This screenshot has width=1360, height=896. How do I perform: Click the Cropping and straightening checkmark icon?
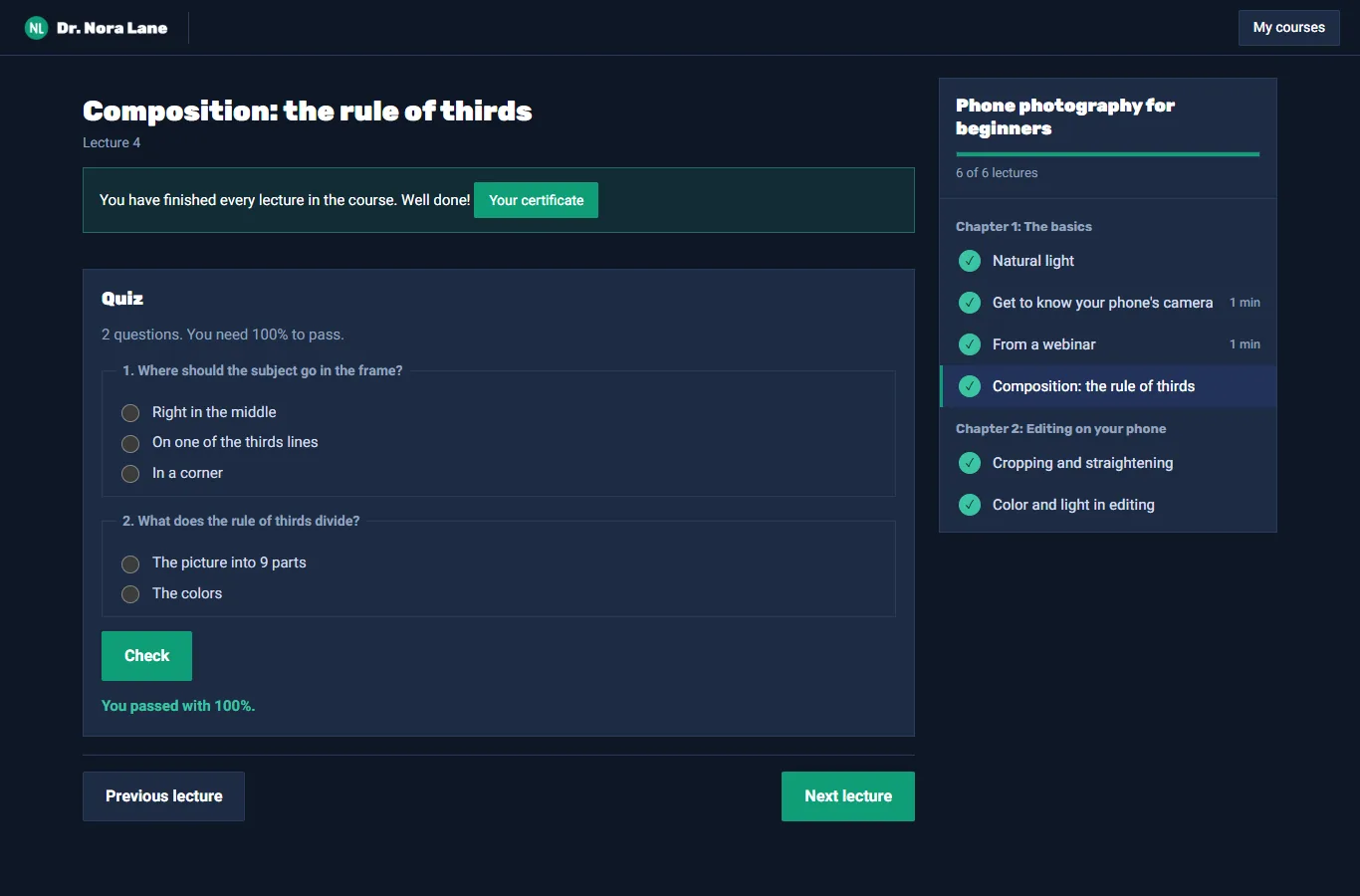970,463
